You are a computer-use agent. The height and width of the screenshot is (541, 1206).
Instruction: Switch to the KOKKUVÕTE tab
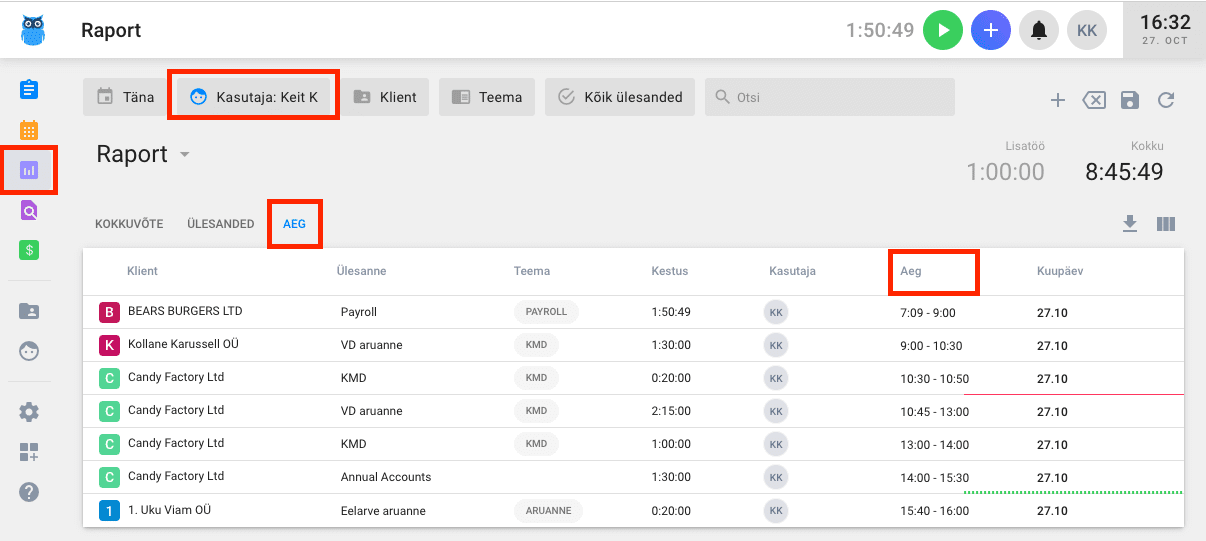(x=129, y=224)
